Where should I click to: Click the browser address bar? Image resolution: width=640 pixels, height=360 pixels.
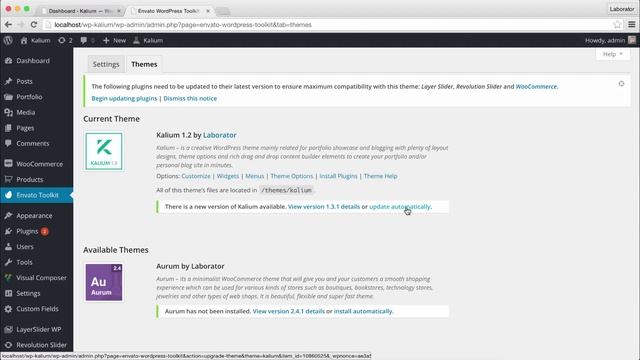pyautogui.click(x=327, y=24)
